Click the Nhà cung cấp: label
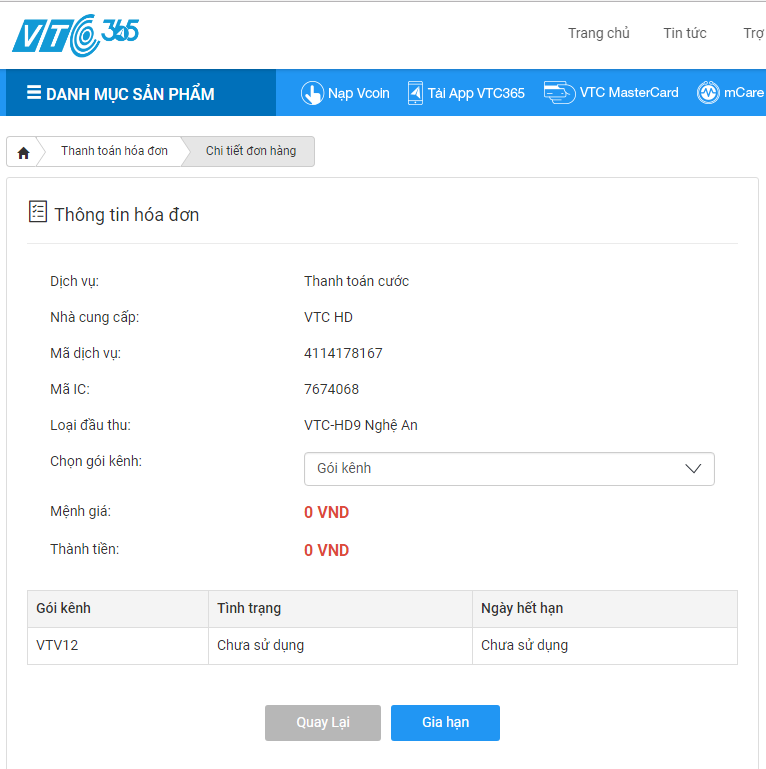Screen dimensions: 766x769 [94, 317]
